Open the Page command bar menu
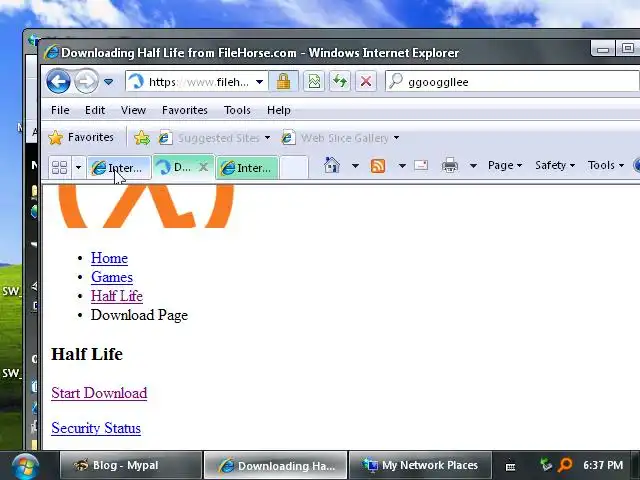The width and height of the screenshot is (640, 480). coord(505,165)
